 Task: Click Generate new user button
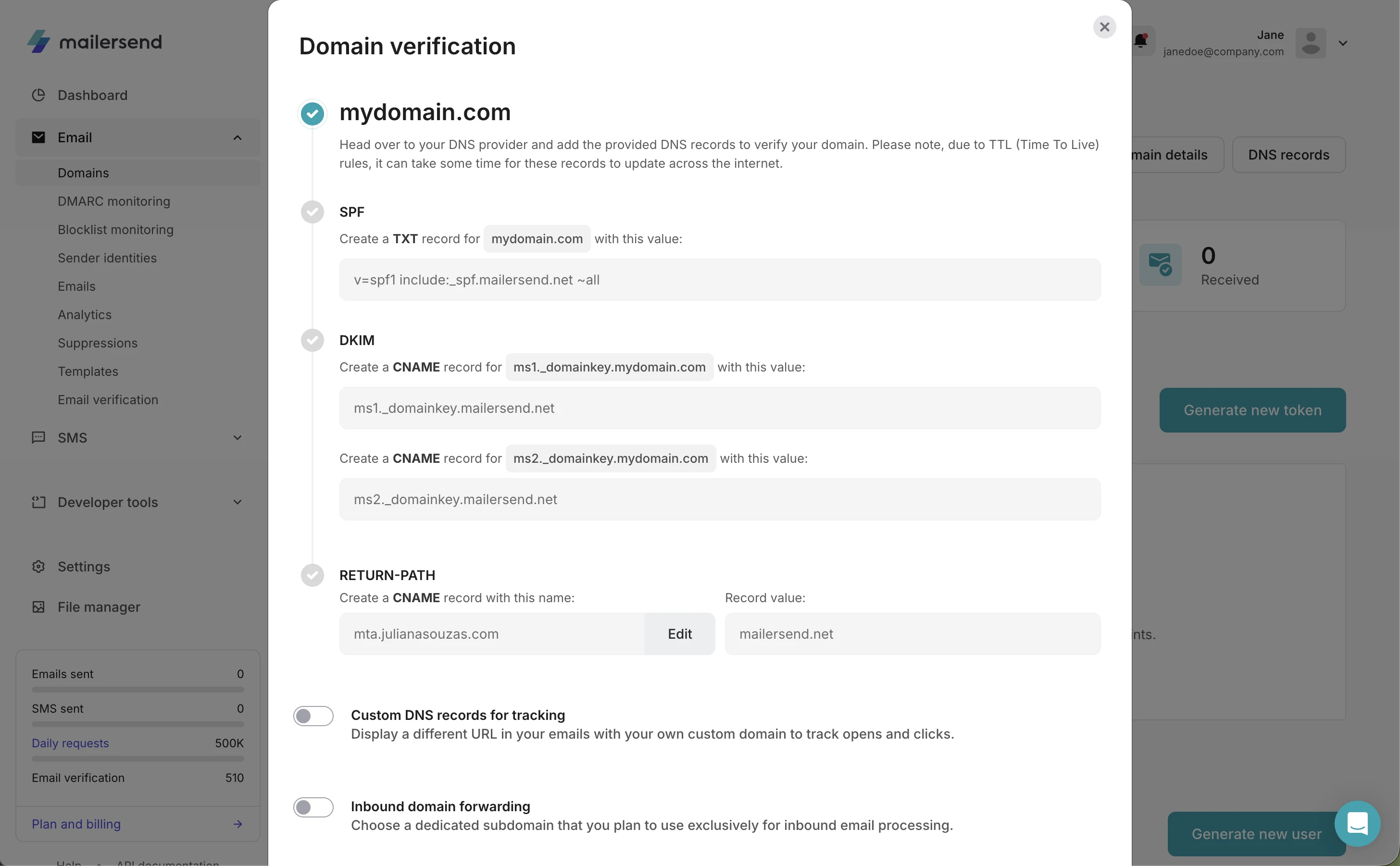tap(1256, 834)
